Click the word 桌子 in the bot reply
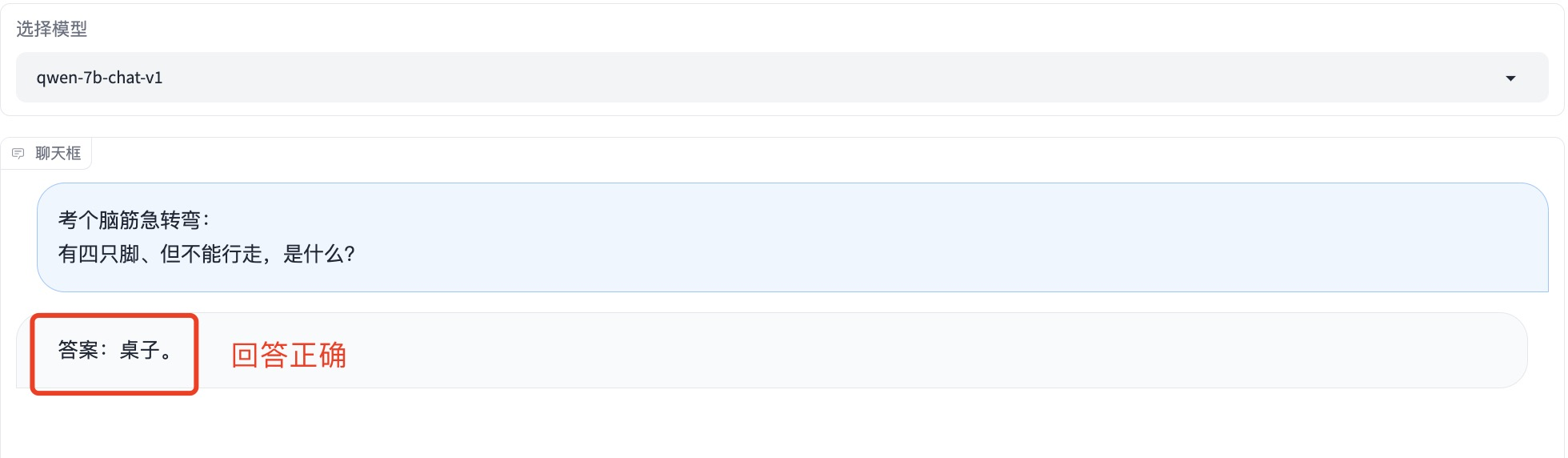1568x458 pixels. coord(140,351)
